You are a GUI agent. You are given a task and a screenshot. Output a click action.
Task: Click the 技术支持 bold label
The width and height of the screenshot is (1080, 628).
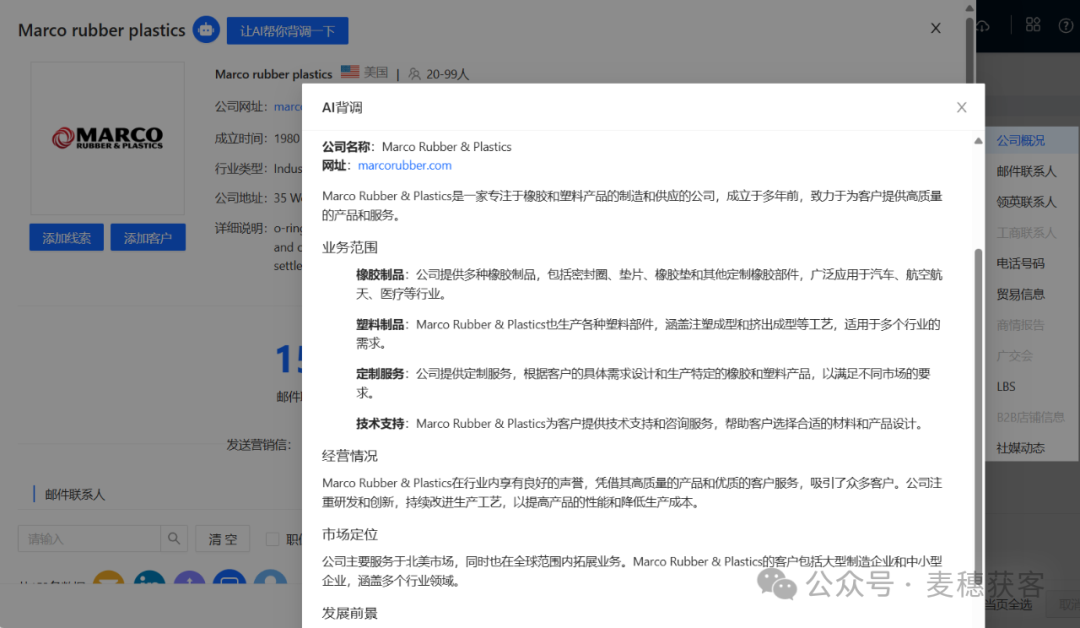380,423
